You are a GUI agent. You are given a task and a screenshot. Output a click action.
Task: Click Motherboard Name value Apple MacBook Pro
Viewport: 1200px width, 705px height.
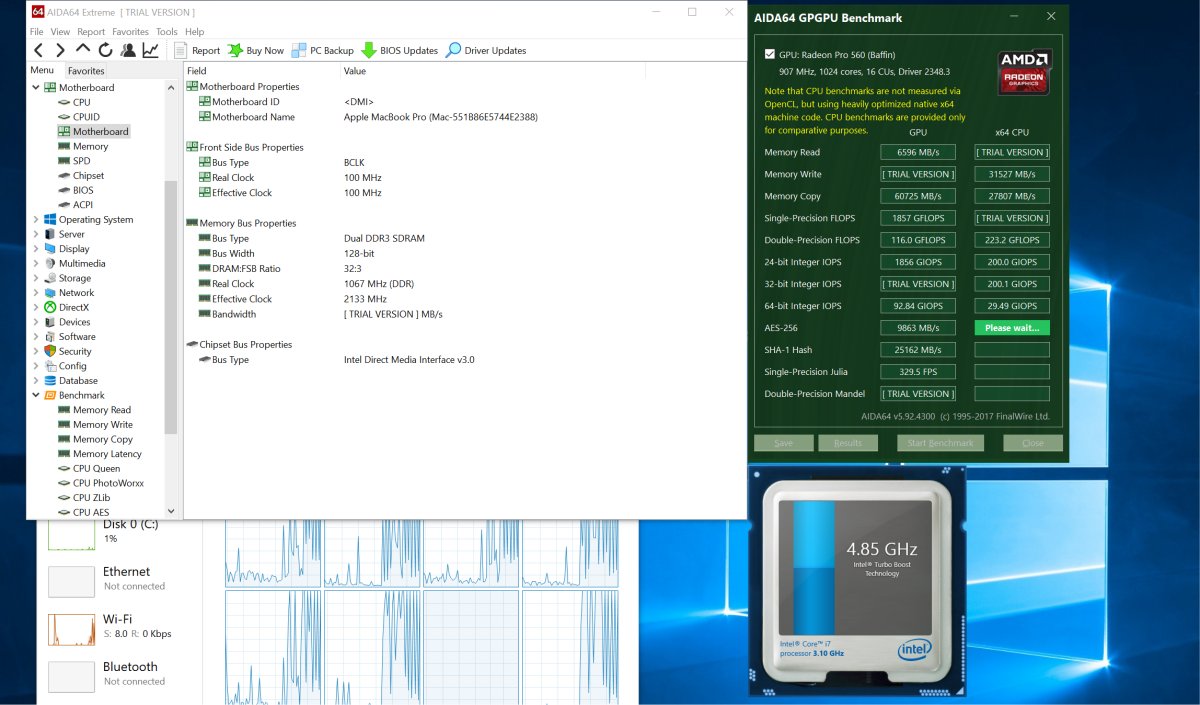441,117
